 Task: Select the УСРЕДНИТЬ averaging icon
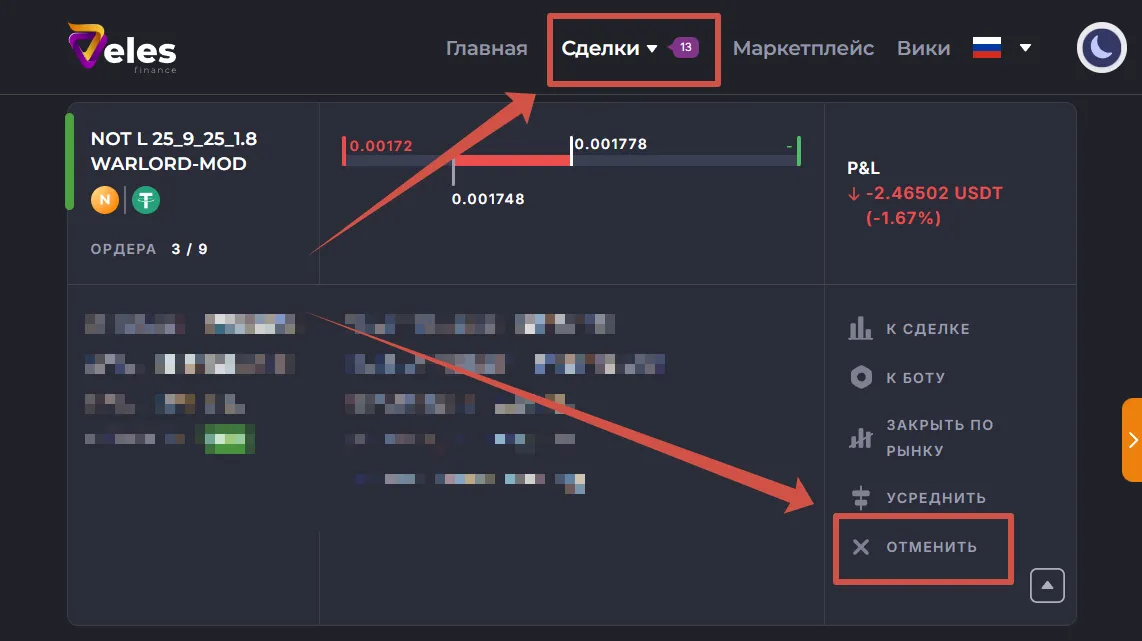coord(863,497)
